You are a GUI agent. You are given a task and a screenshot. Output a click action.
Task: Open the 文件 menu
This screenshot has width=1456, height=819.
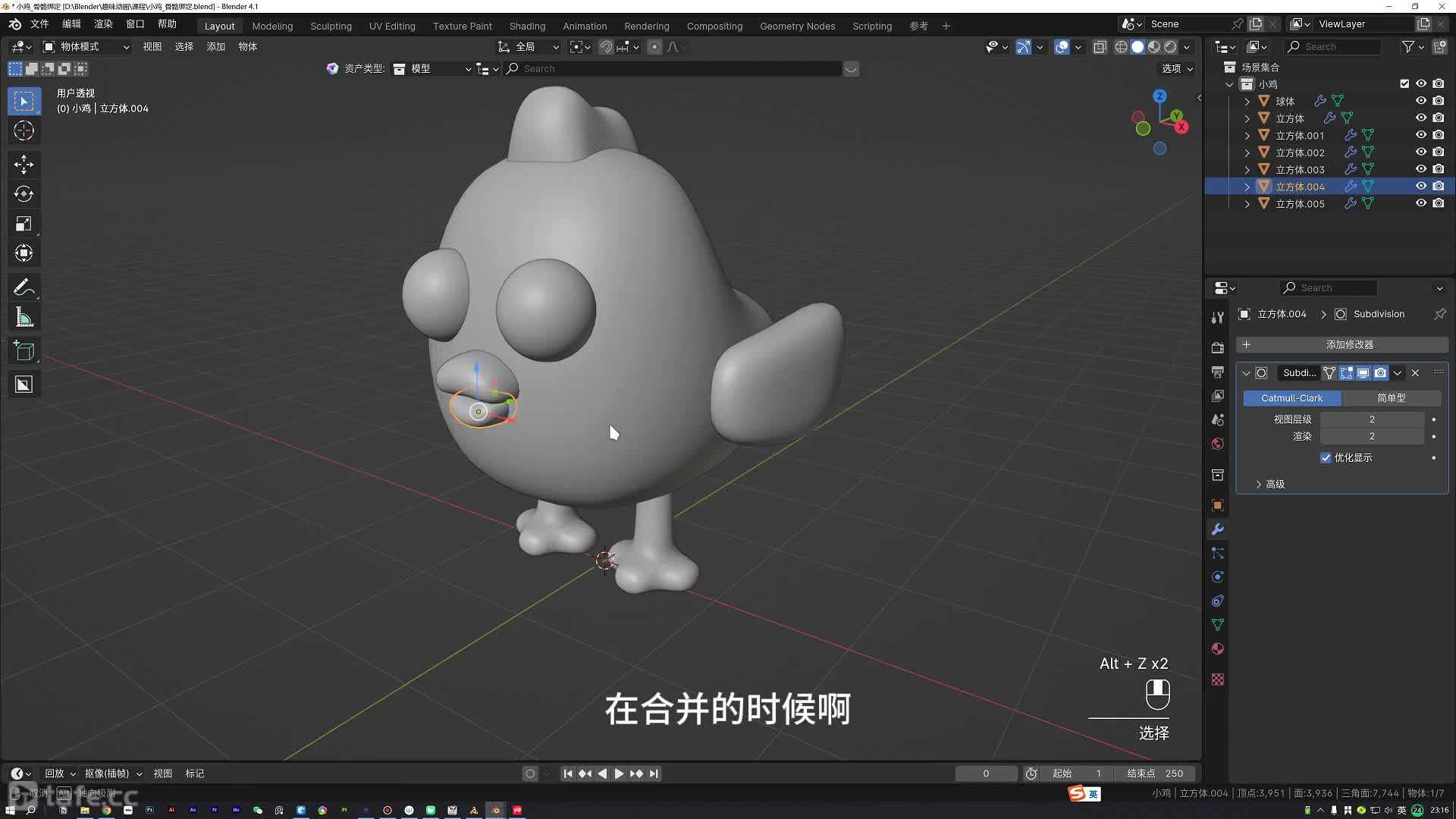coord(39,24)
